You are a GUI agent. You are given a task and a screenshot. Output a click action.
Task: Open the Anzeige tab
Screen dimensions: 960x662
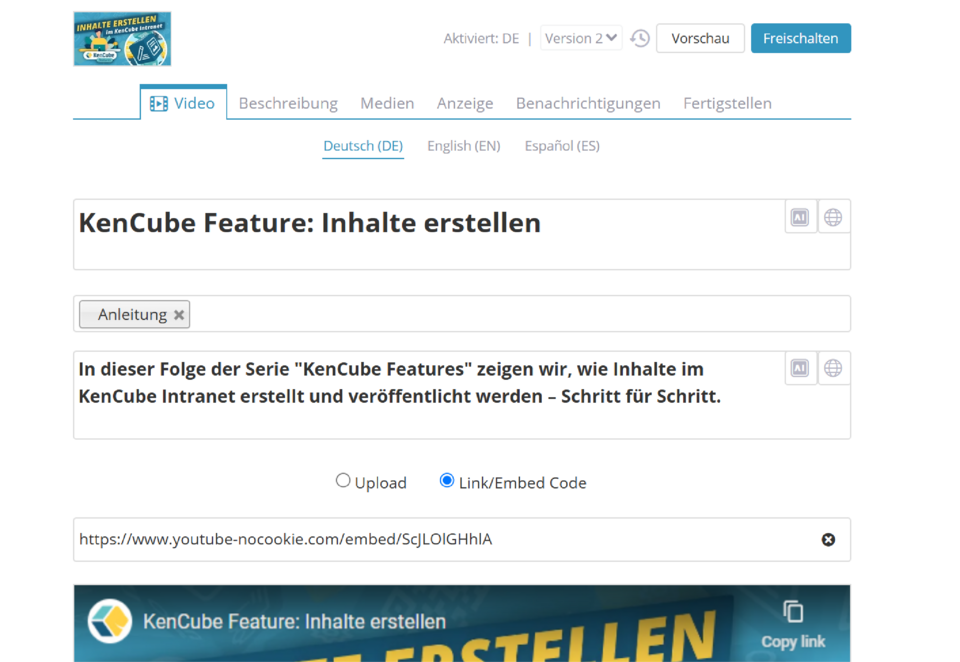point(465,103)
